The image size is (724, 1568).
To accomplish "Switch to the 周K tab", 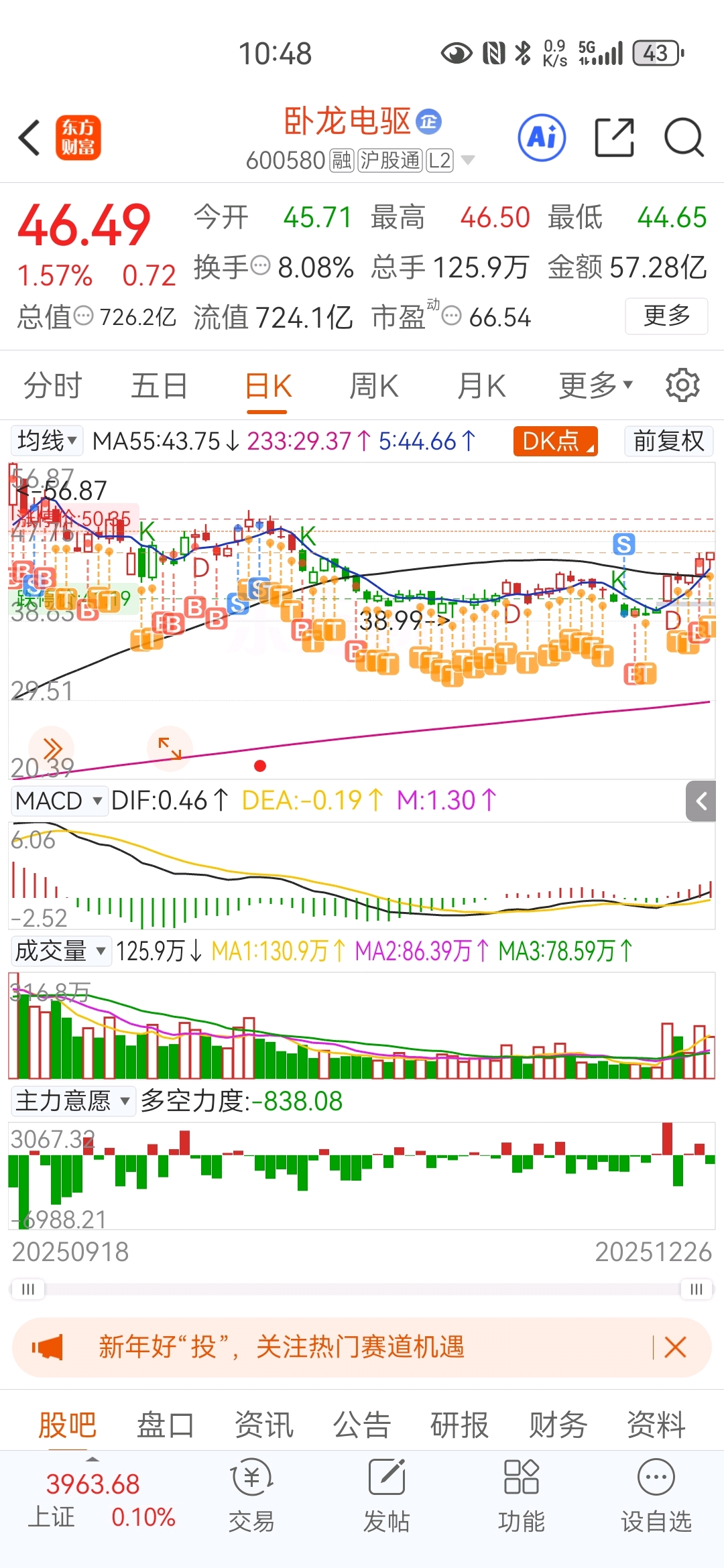I will click(x=374, y=385).
